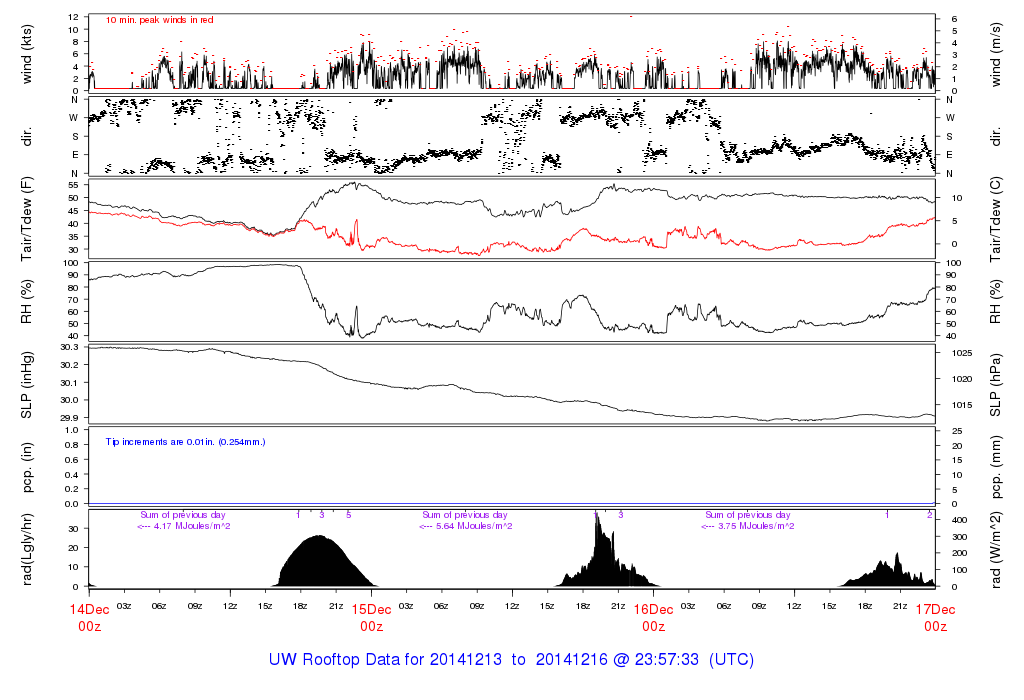Select the 16Dec 00z date marker

click(x=653, y=617)
